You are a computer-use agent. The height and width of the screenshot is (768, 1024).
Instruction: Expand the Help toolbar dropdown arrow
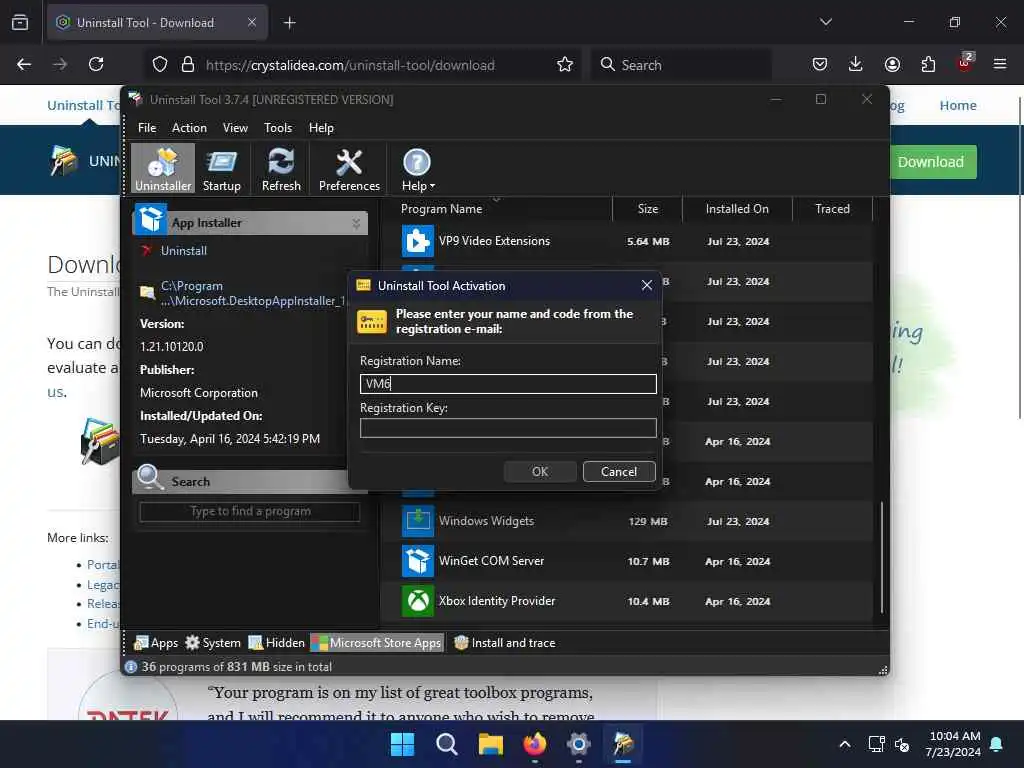click(x=432, y=187)
